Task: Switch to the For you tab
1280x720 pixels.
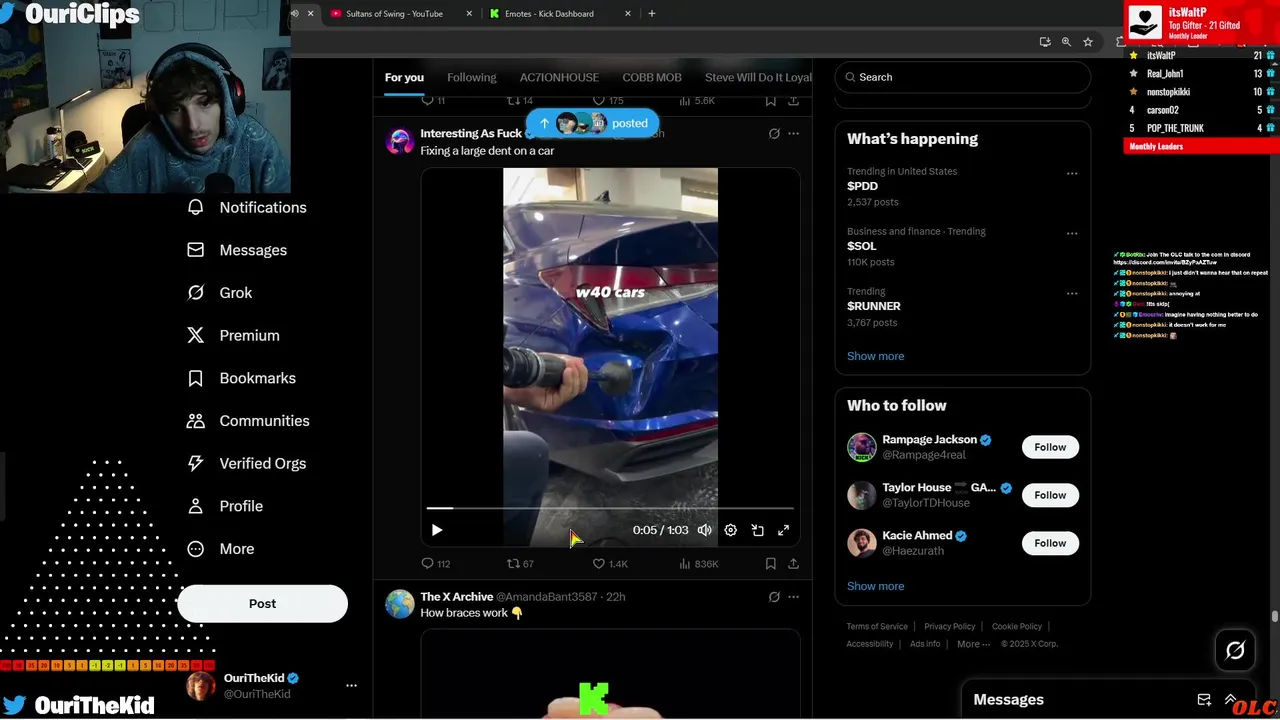Action: point(404,77)
